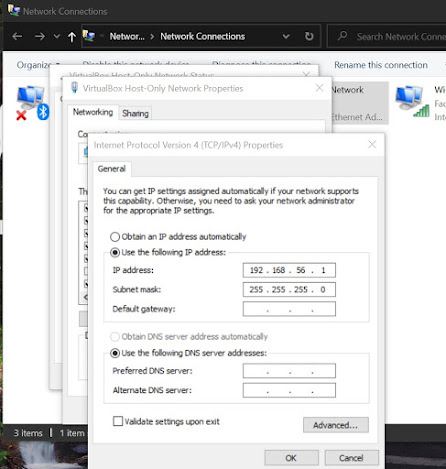
Task: Refresh the Network Connections folder
Action: coord(309,36)
